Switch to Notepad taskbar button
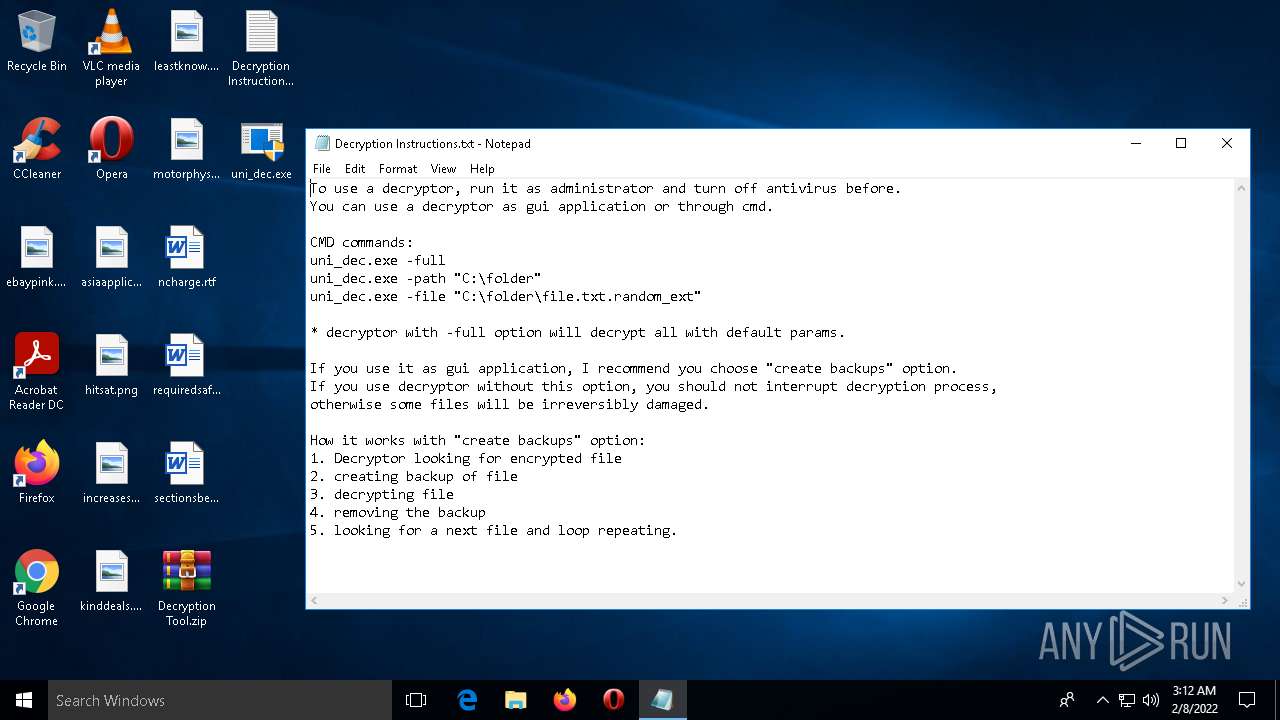 tap(662, 700)
